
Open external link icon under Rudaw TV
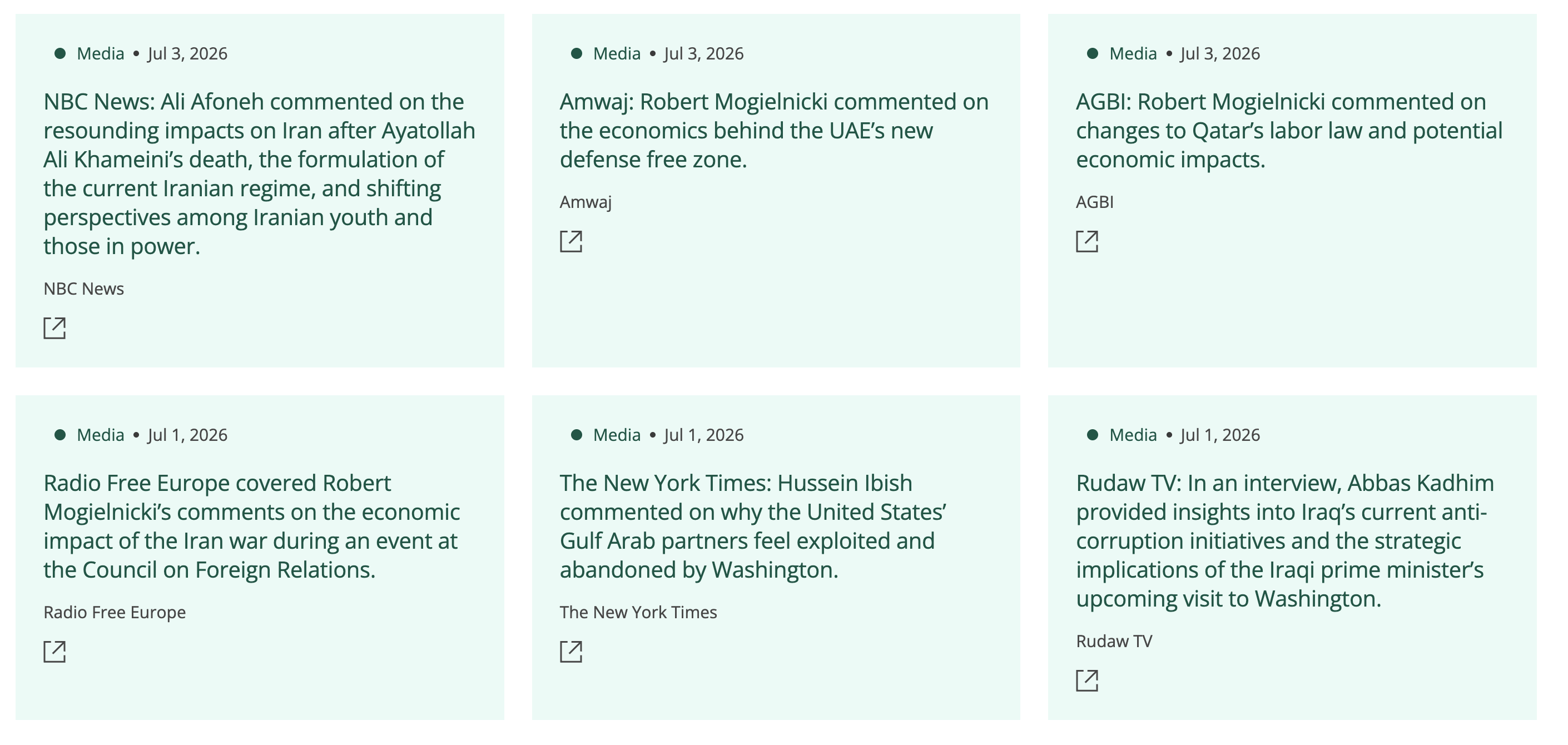(1087, 681)
